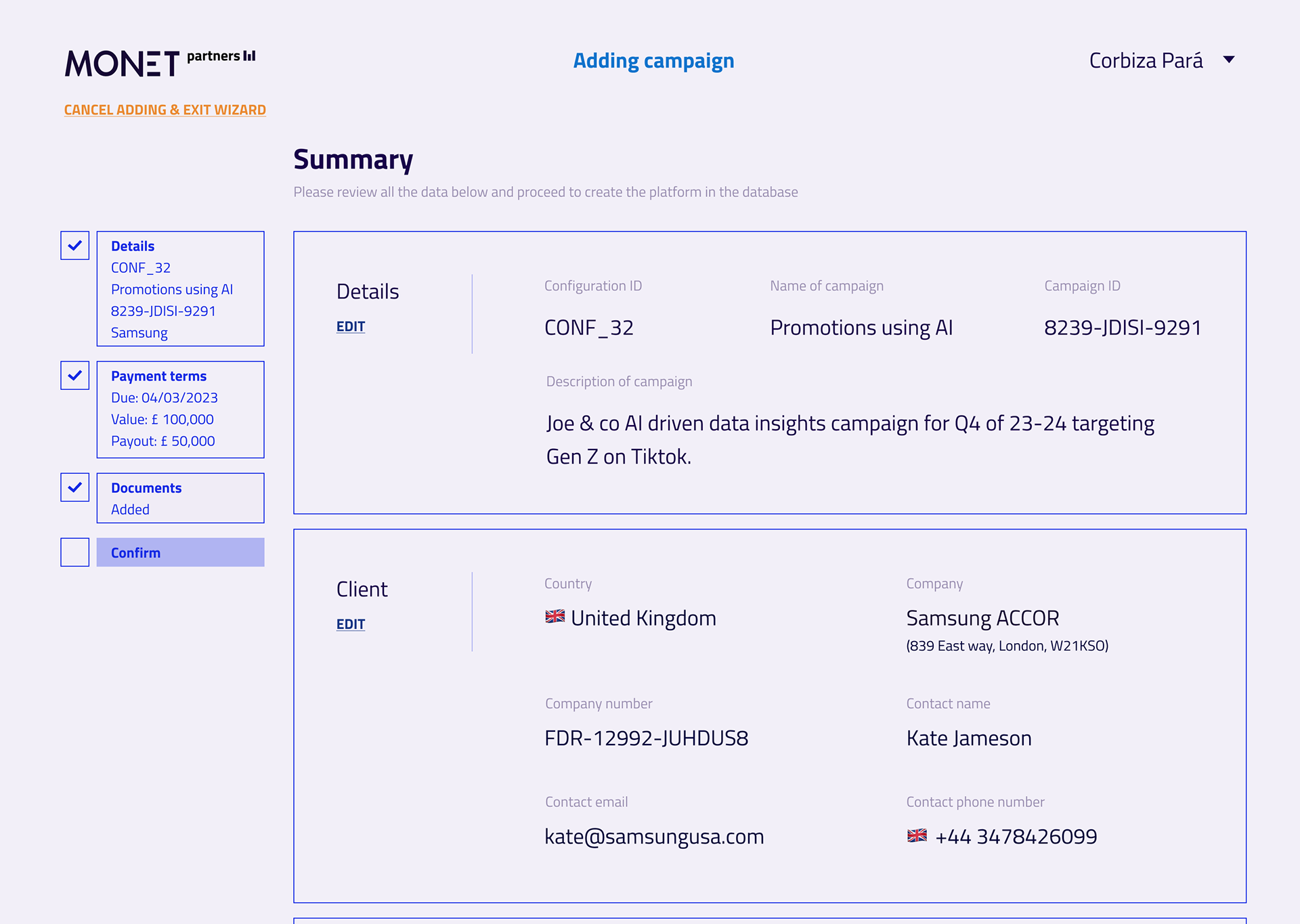This screenshot has width=1300, height=924.
Task: Select company number FDR-12992-JUHDUS8
Action: tap(647, 739)
